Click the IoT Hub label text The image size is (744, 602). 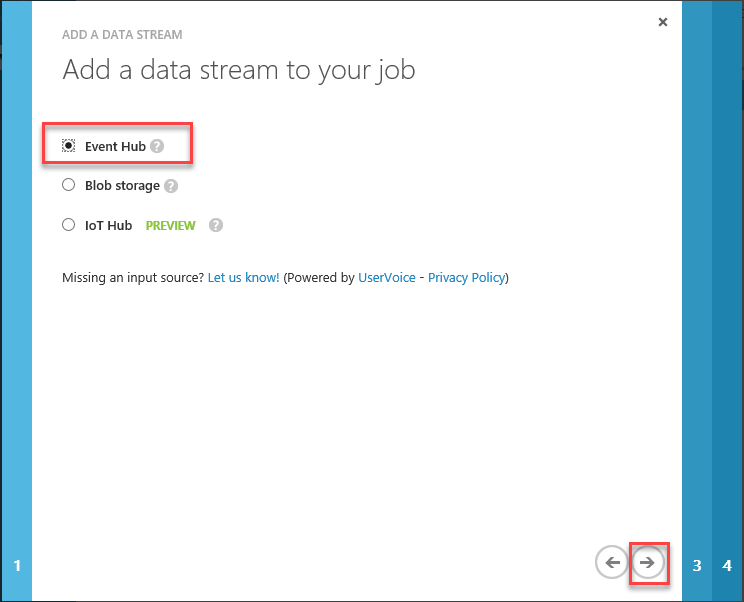(108, 226)
